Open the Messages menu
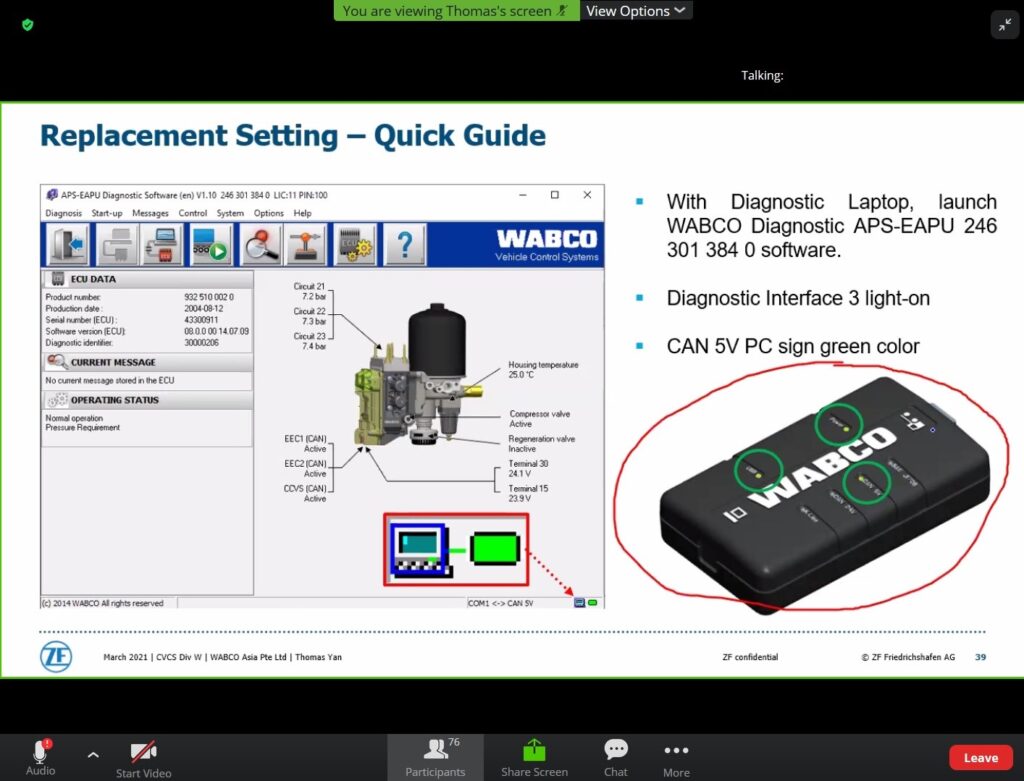 150,213
